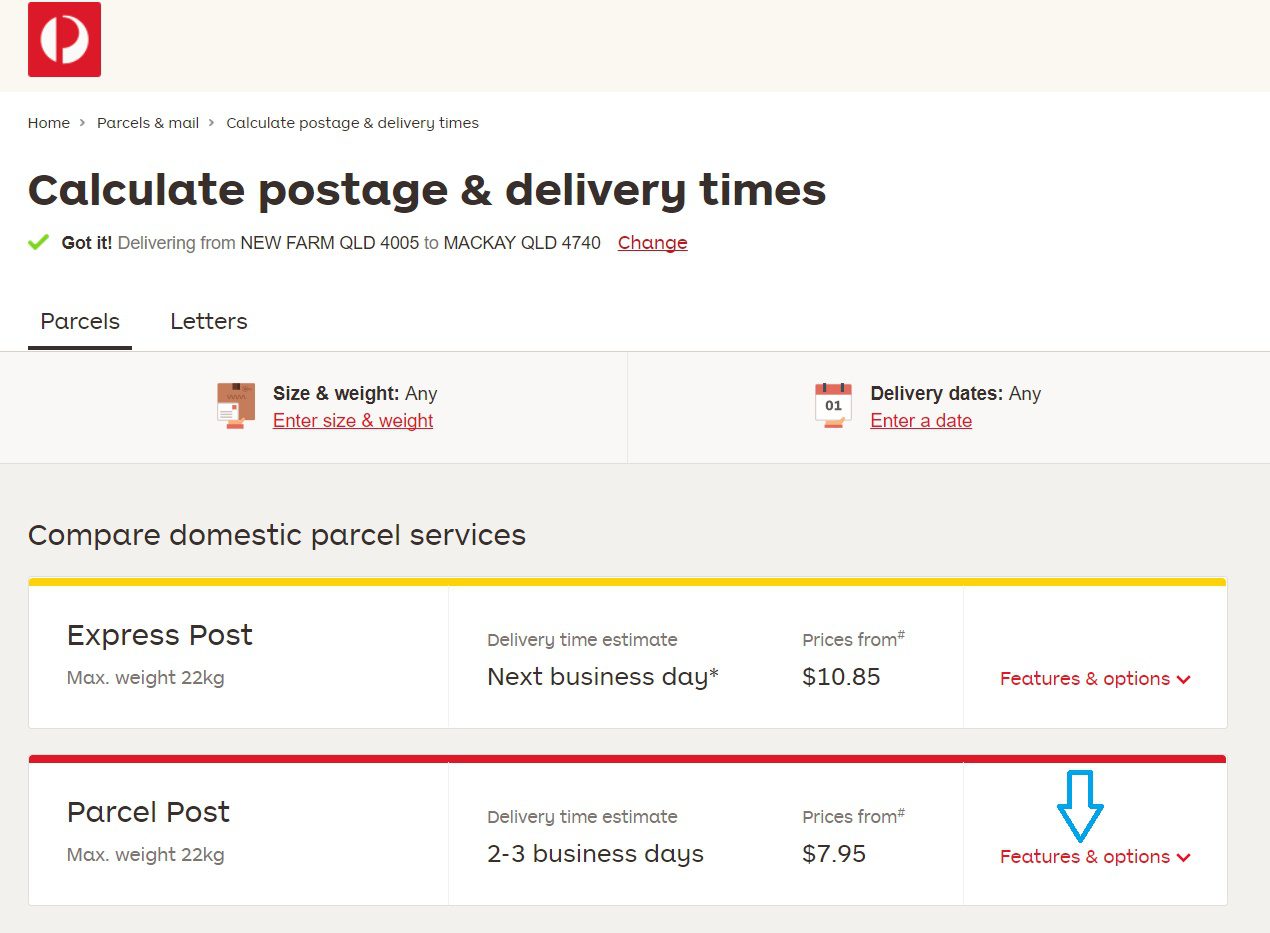Expand Features & options for Express Post
The image size is (1270, 933).
pyautogui.click(x=1085, y=679)
